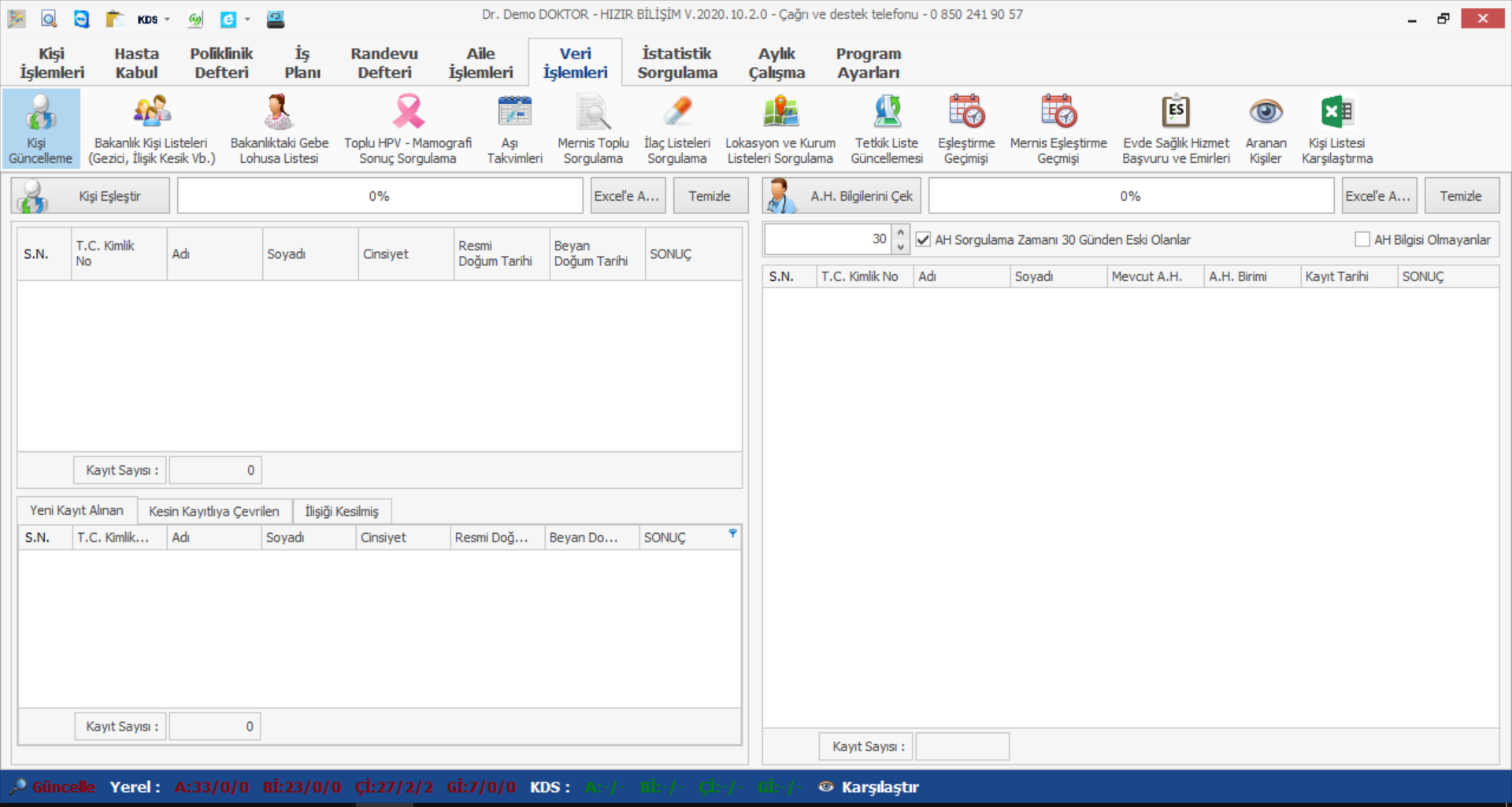Select the Kesin Kayıtlıya Çevrilen tab

[214, 511]
